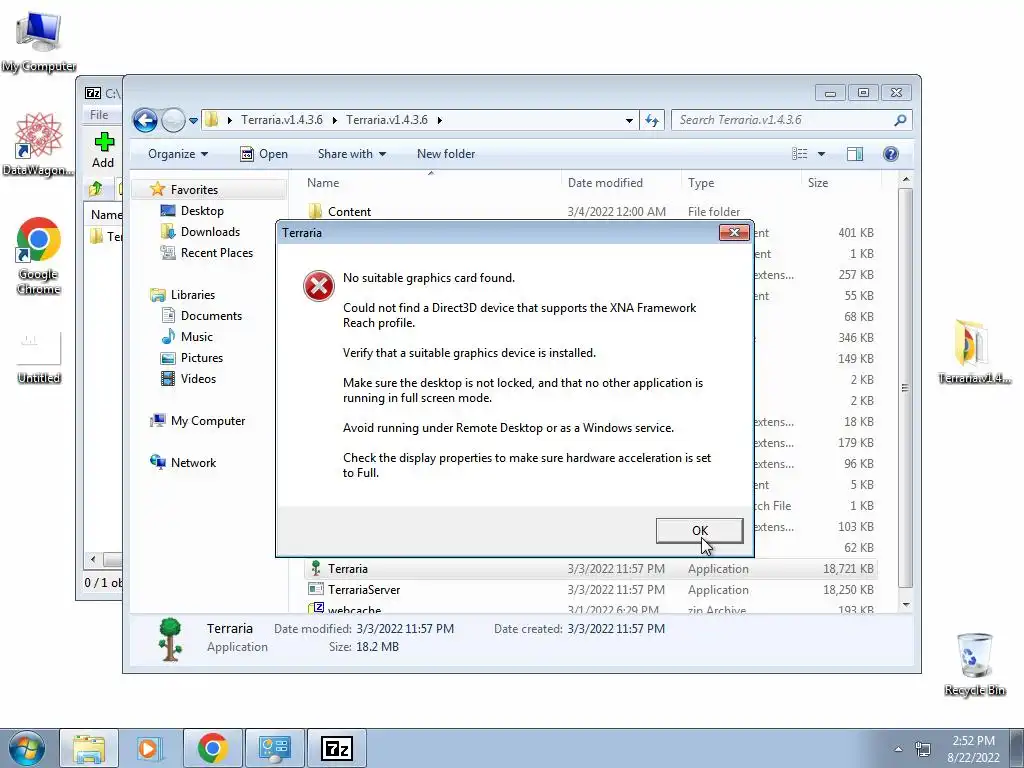Open Explorer help icon
The image size is (1024, 768).
point(891,154)
